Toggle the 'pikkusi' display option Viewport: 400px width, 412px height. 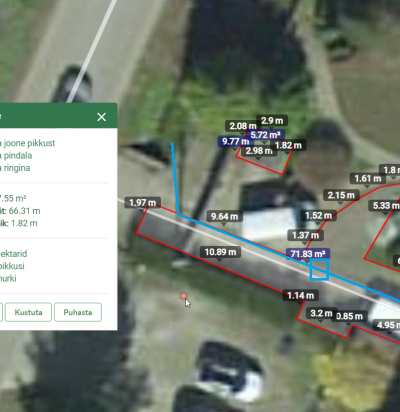point(12,266)
